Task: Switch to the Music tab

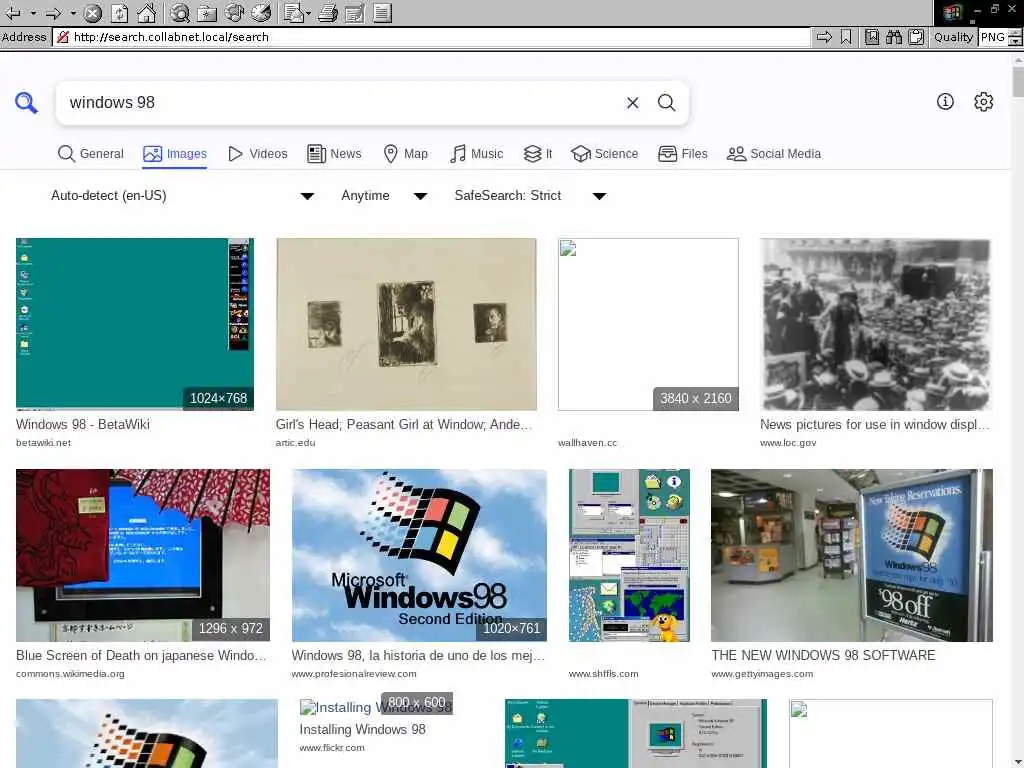Action: (477, 153)
